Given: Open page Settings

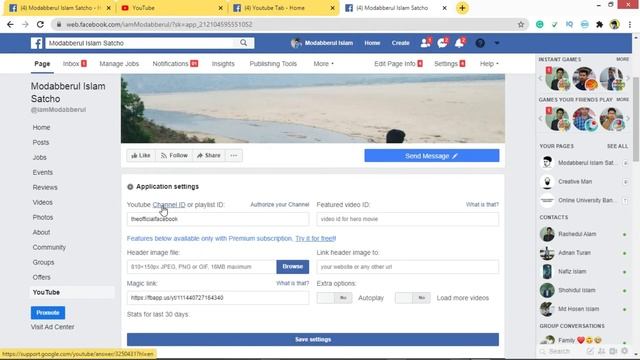Looking at the screenshot, I should click(x=449, y=64).
